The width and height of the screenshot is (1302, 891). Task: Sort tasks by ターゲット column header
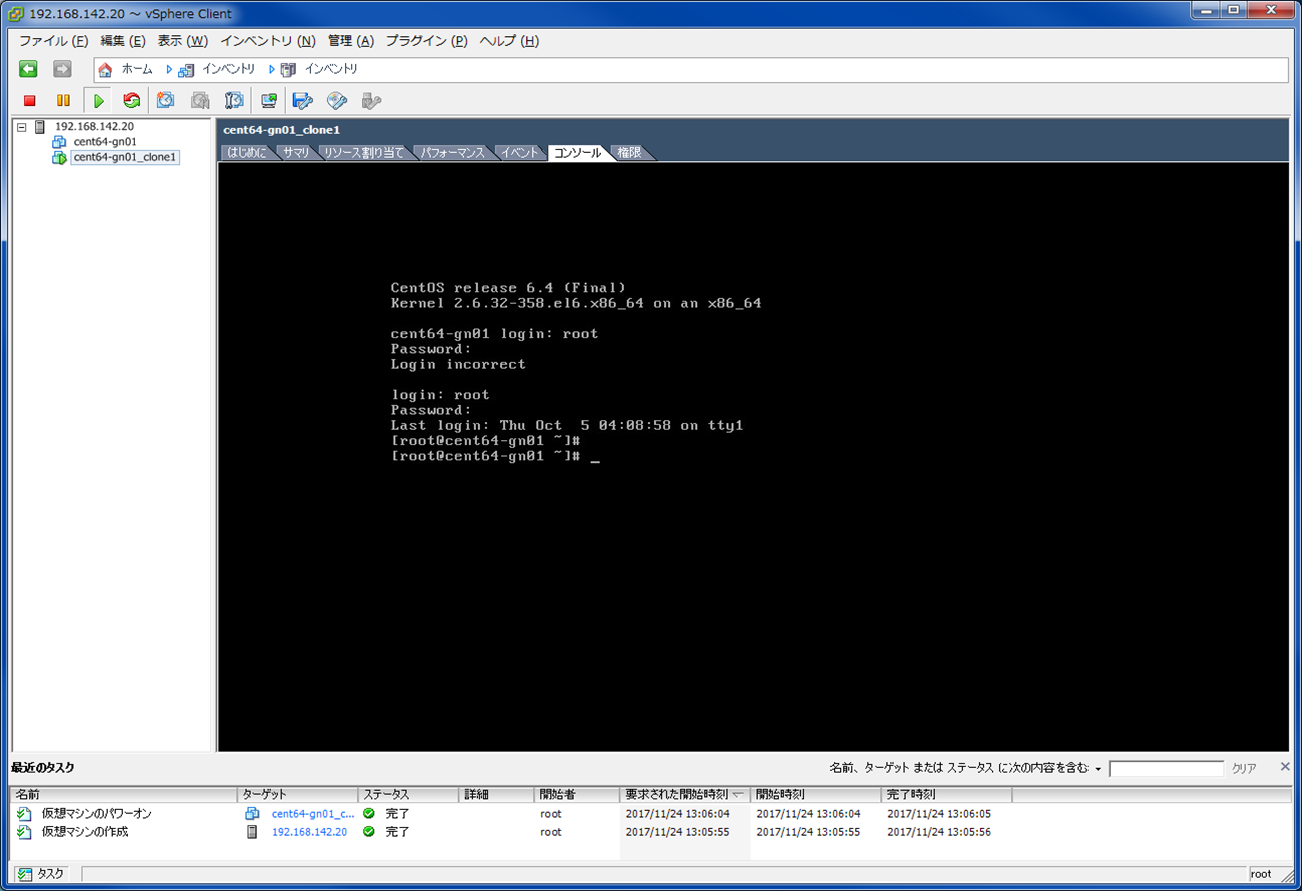click(298, 794)
